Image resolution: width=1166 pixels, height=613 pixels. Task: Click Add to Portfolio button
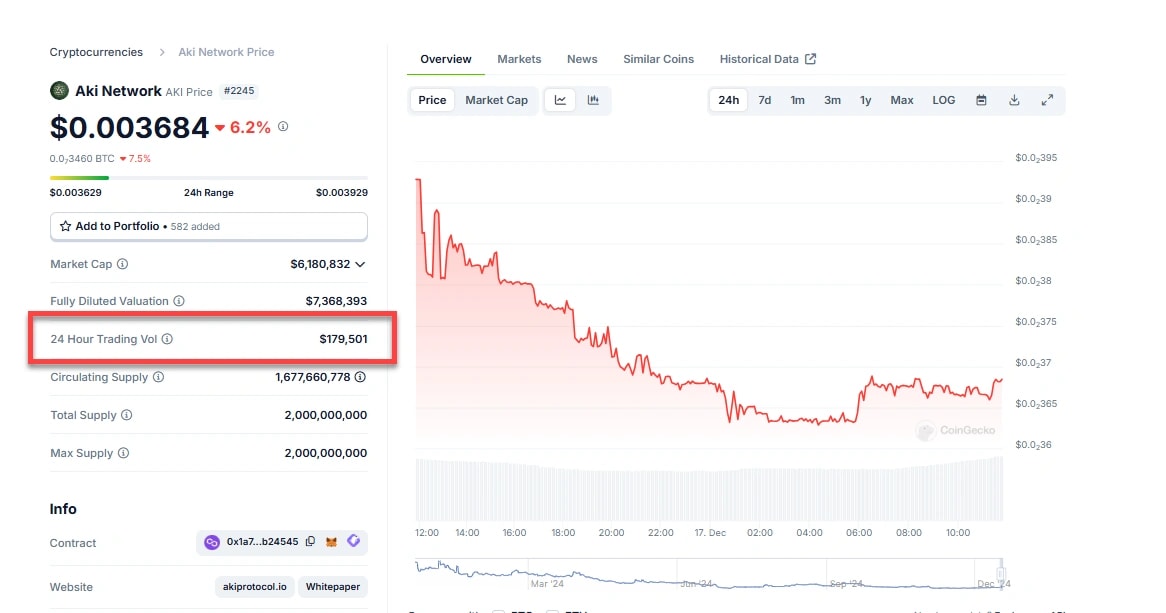(x=208, y=226)
